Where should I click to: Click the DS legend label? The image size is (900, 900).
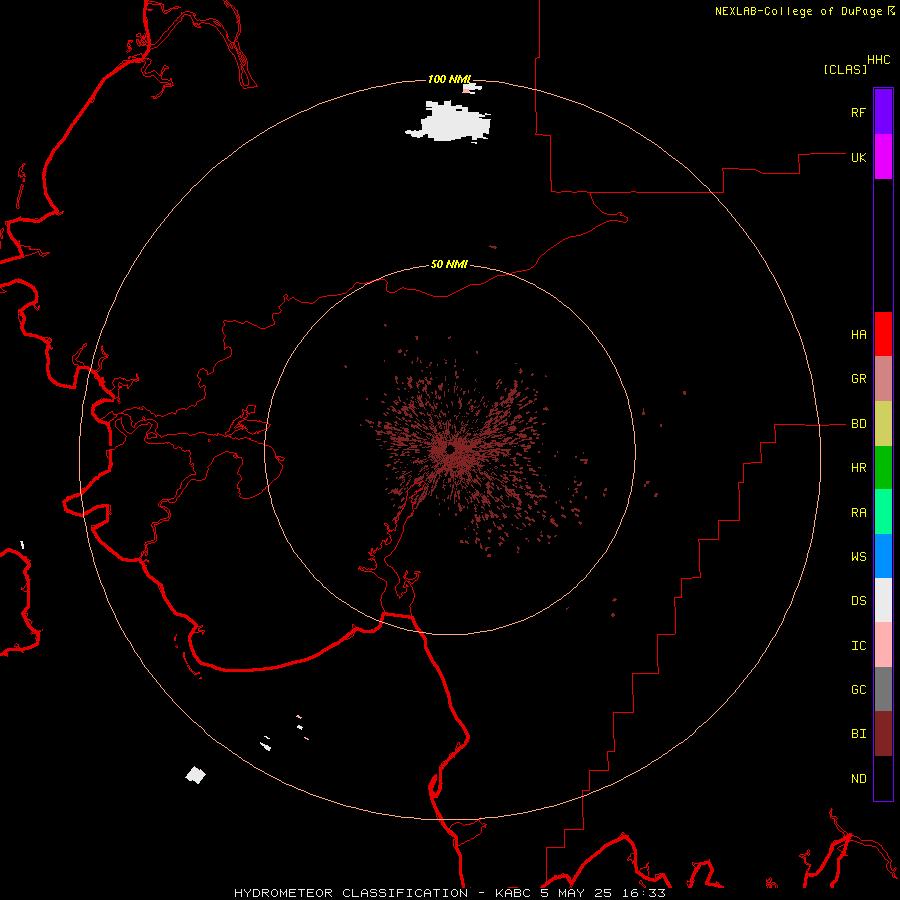[858, 600]
